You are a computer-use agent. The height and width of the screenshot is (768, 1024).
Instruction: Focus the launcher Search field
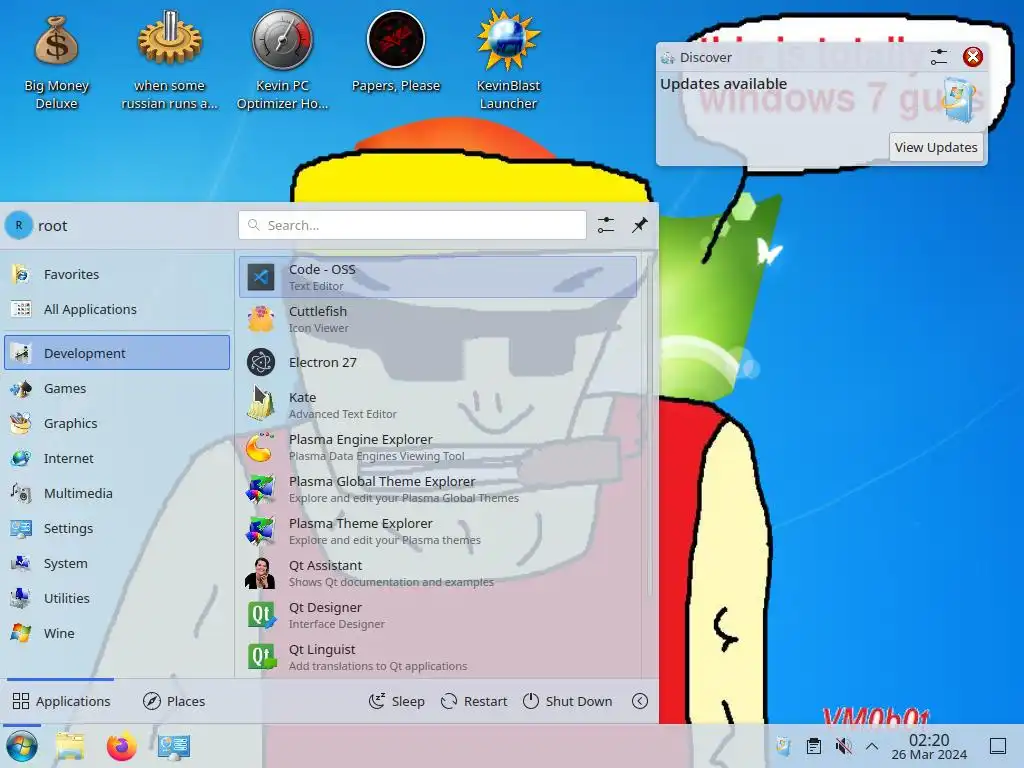coord(412,225)
